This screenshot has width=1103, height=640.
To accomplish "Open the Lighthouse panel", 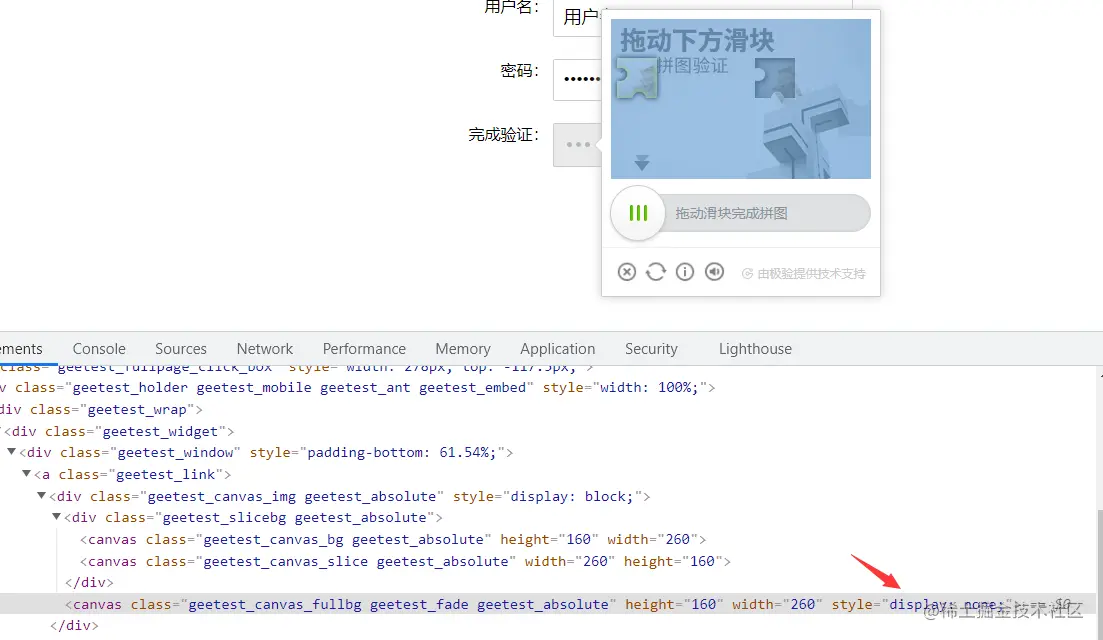I will pos(755,348).
